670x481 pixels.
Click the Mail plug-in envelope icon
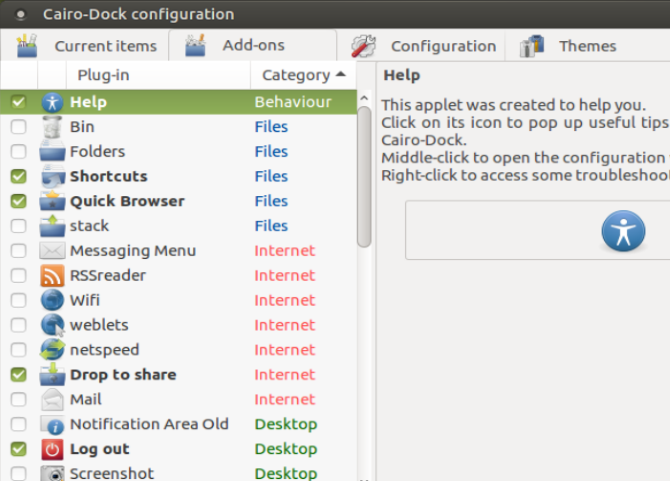coord(52,399)
